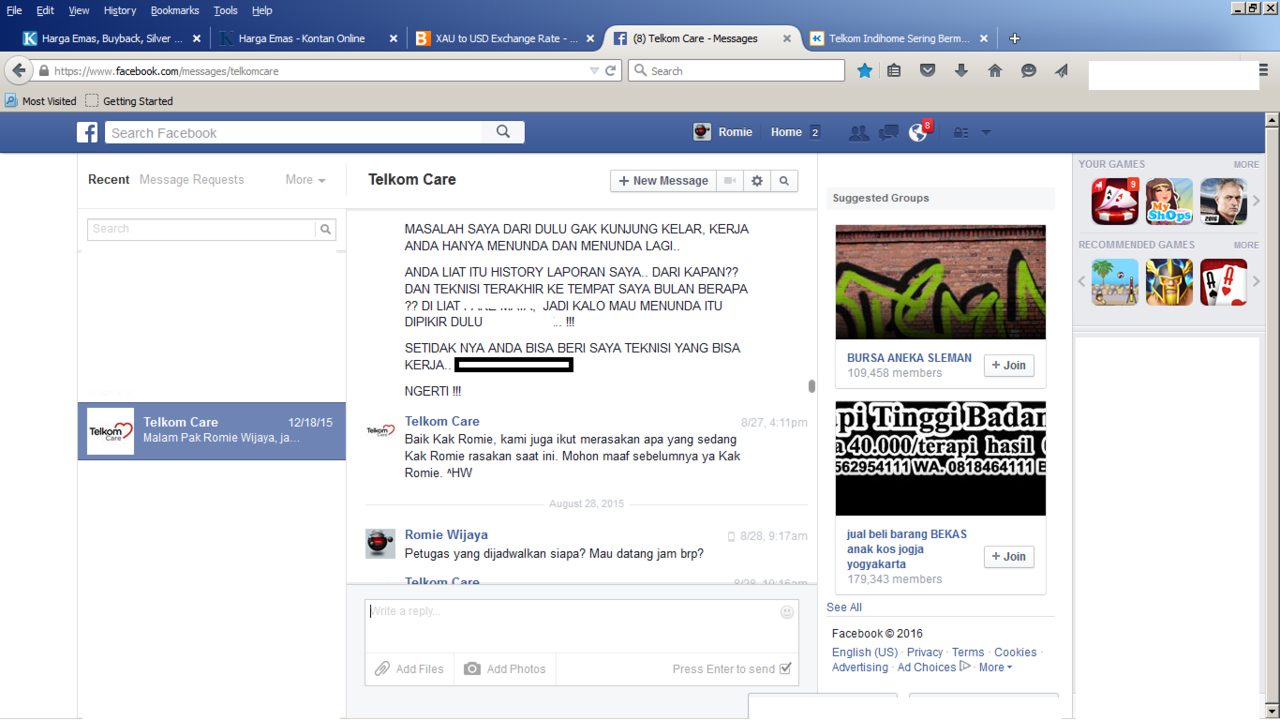Open the friend requests icon
Viewport: 1280px width, 720px height.
858,132
